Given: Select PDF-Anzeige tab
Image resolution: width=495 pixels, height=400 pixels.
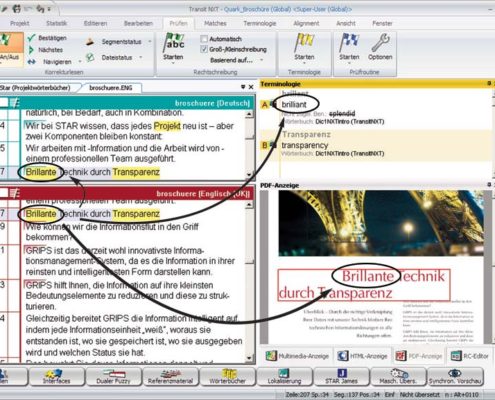Looking at the screenshot, I should (419, 356).
